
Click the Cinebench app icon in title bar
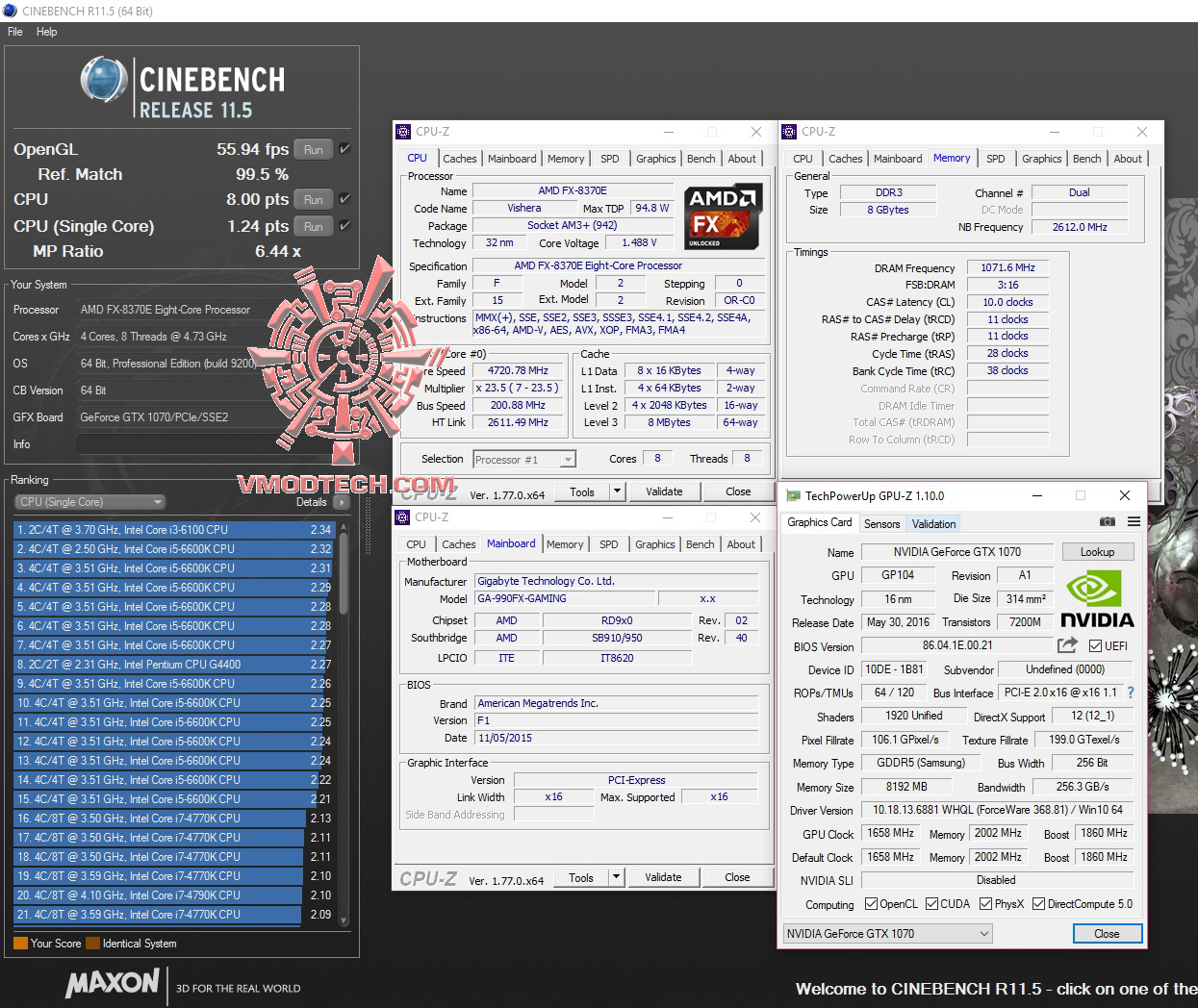point(11,11)
